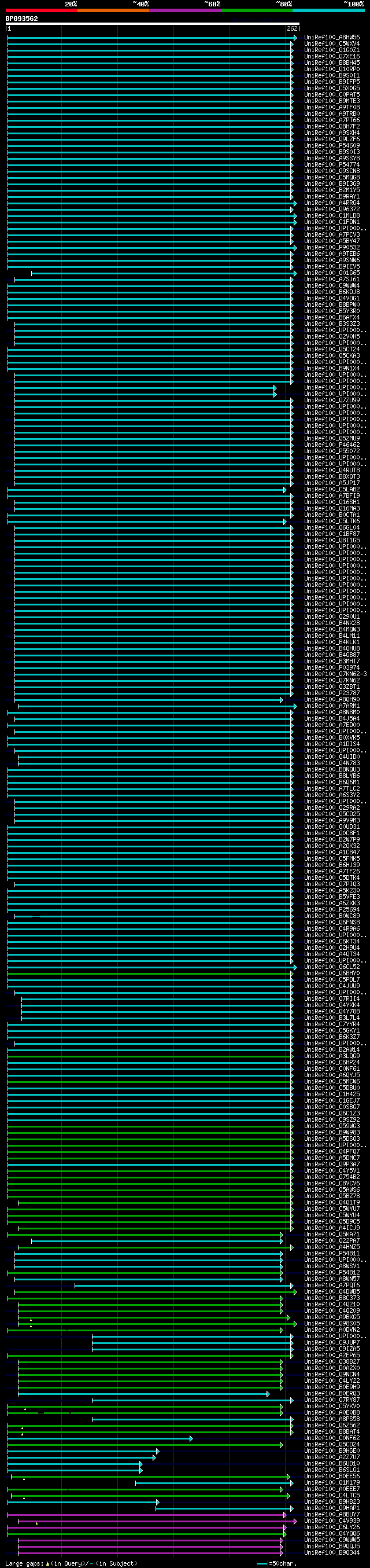The height and width of the screenshot is (1568, 370).
Task: Select the UniRef100_P25694 label
Action: coord(332,909)
